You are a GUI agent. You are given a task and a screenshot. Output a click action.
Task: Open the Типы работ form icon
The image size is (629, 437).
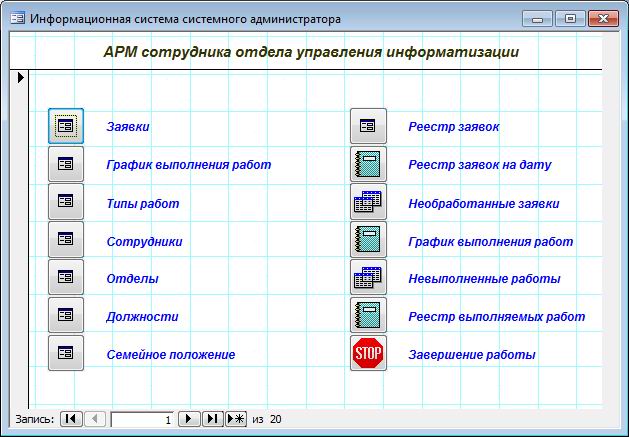click(66, 202)
